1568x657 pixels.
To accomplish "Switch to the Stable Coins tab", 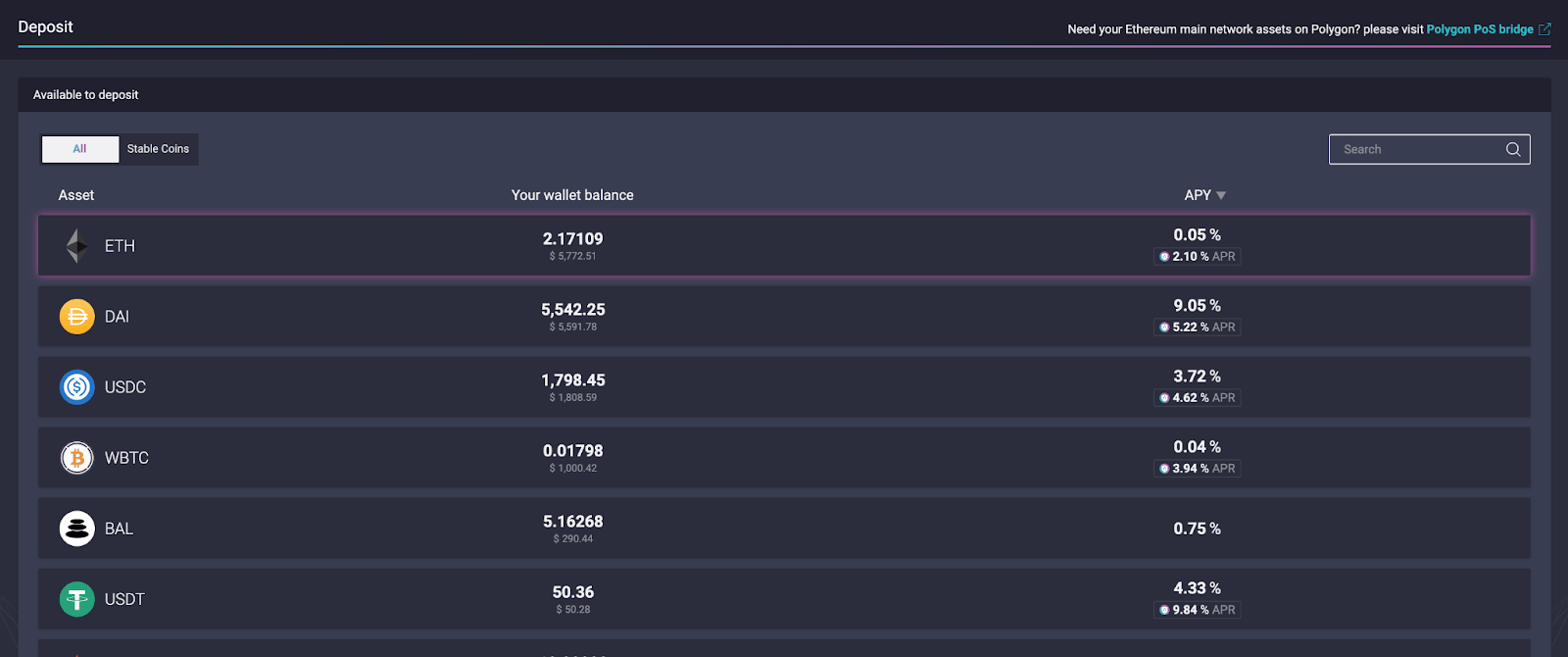I will coord(158,149).
